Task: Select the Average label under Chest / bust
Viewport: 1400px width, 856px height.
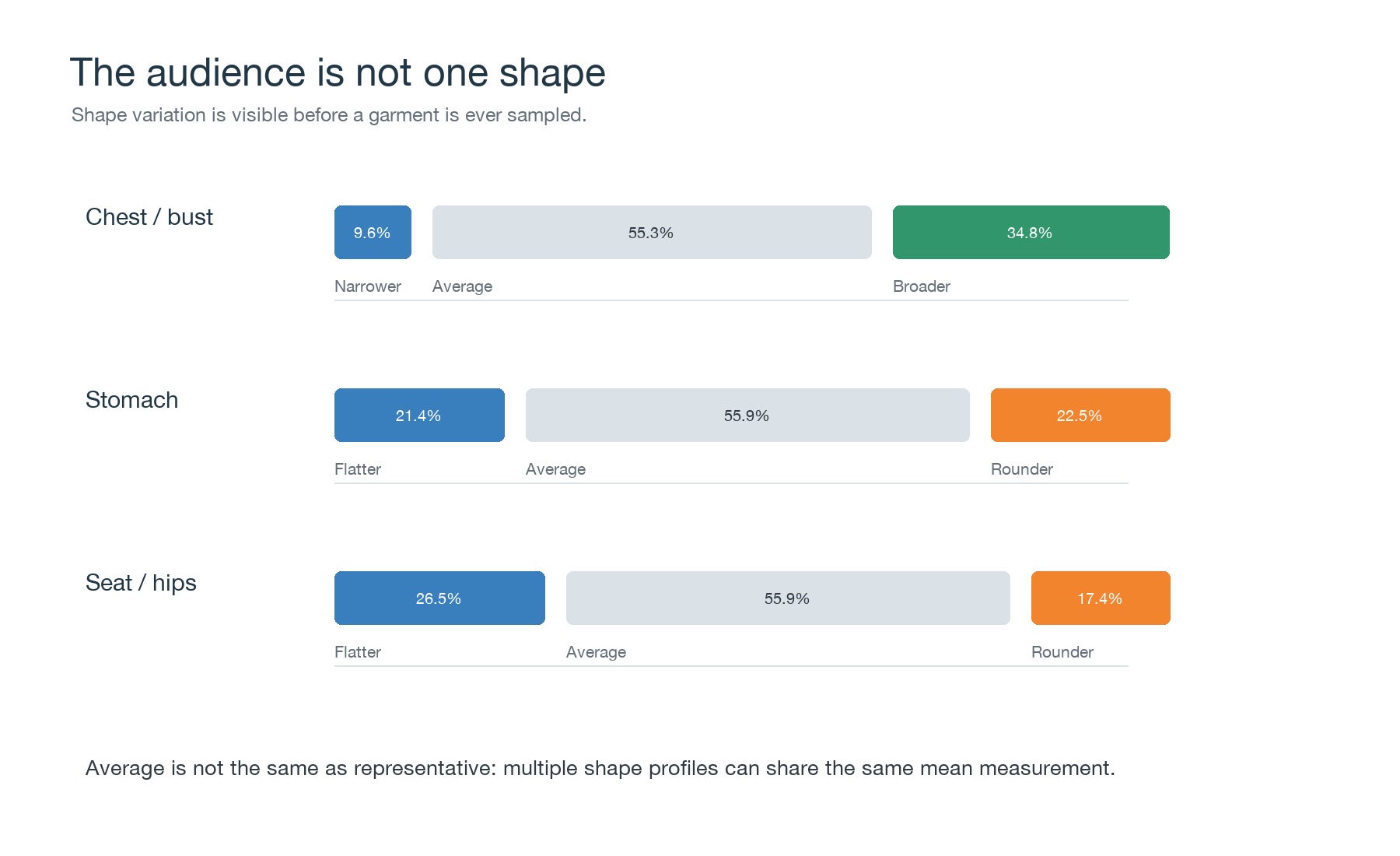Action: [462, 286]
